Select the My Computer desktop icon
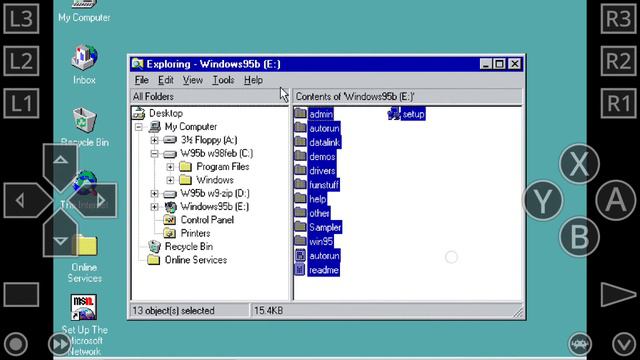Image resolution: width=640 pixels, height=360 pixels. (x=84, y=4)
